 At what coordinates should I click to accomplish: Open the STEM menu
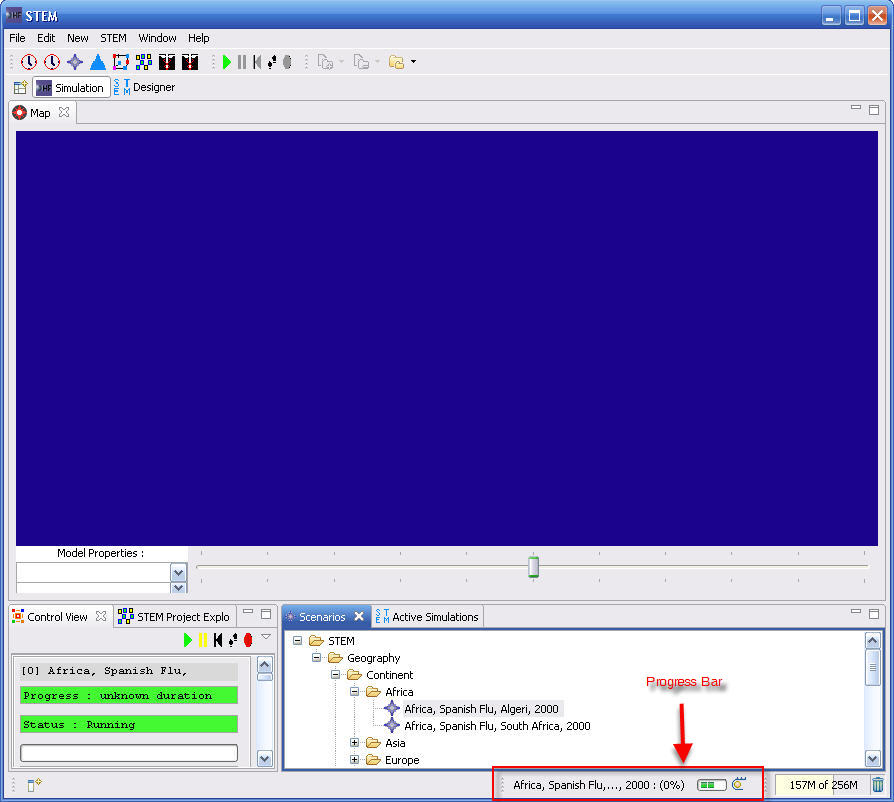[113, 38]
